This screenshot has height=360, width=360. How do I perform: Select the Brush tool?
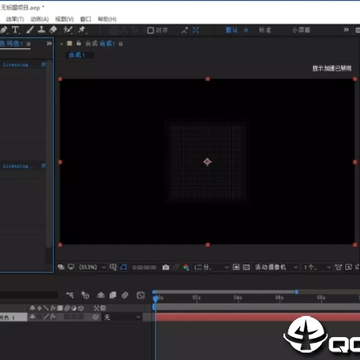tap(30, 30)
